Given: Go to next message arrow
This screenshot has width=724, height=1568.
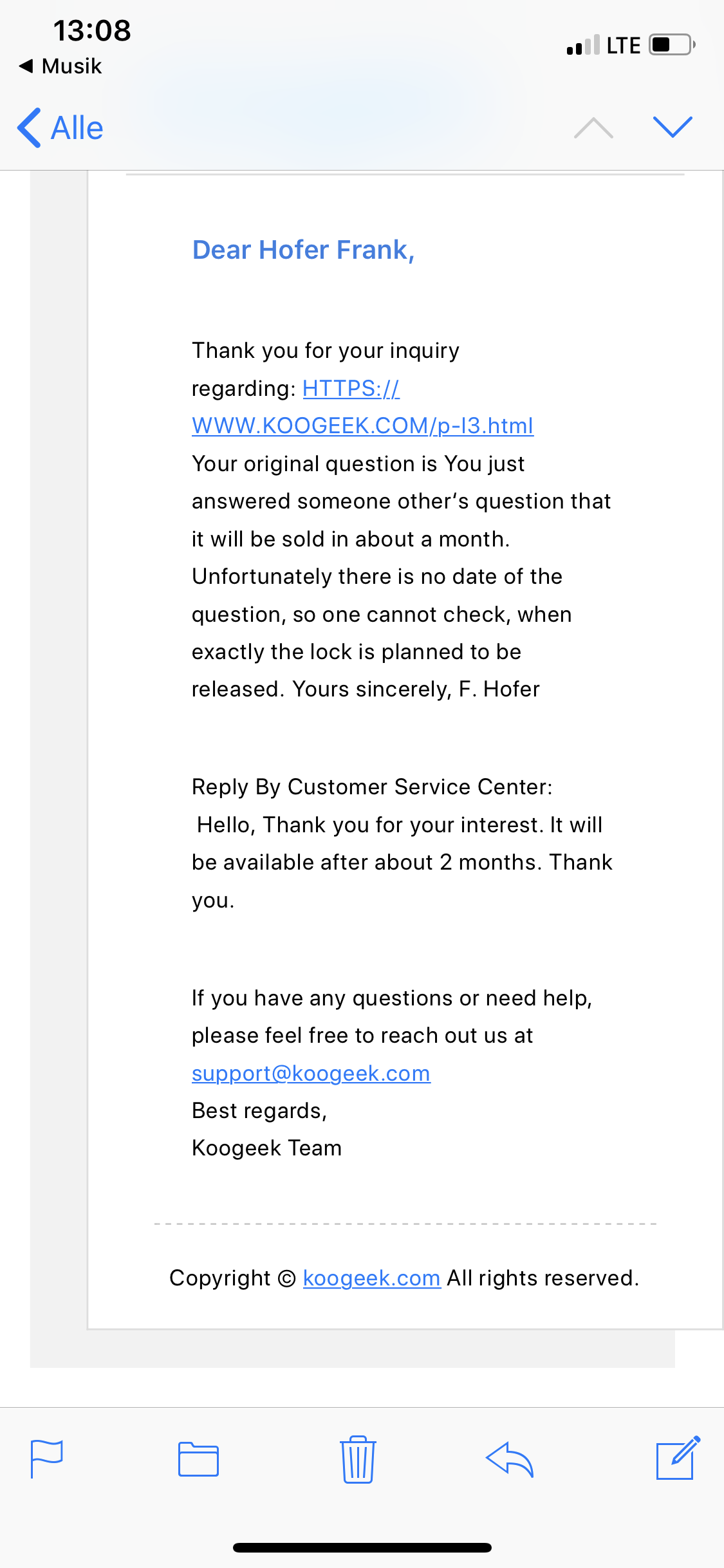Looking at the screenshot, I should point(673,127).
